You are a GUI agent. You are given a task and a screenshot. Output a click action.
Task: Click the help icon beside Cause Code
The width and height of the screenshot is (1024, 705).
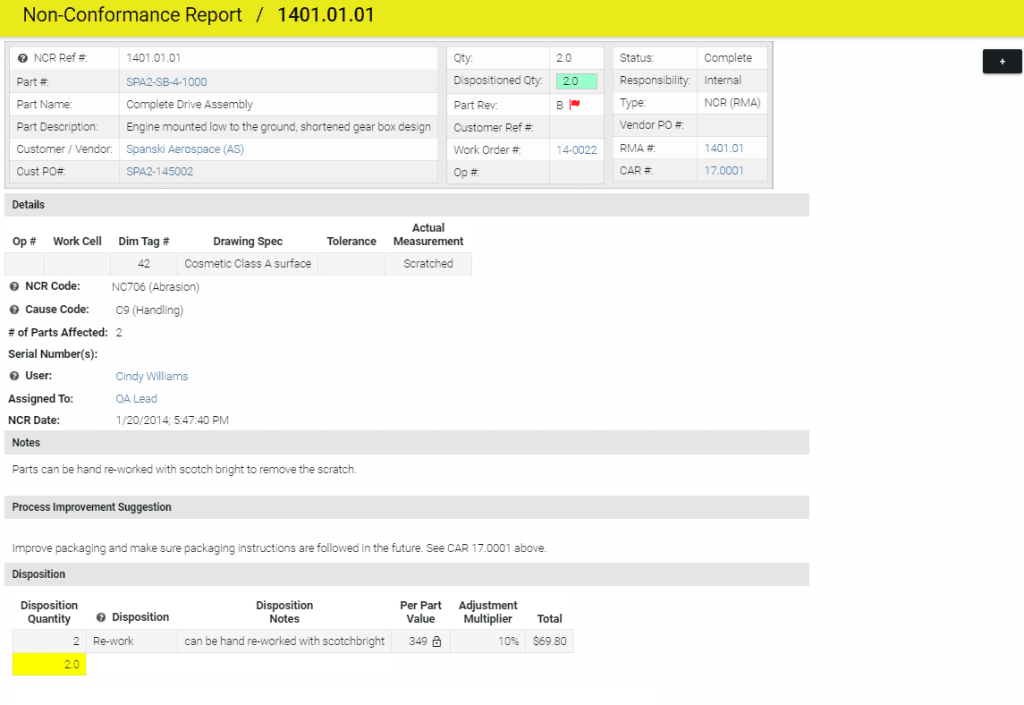(14, 310)
